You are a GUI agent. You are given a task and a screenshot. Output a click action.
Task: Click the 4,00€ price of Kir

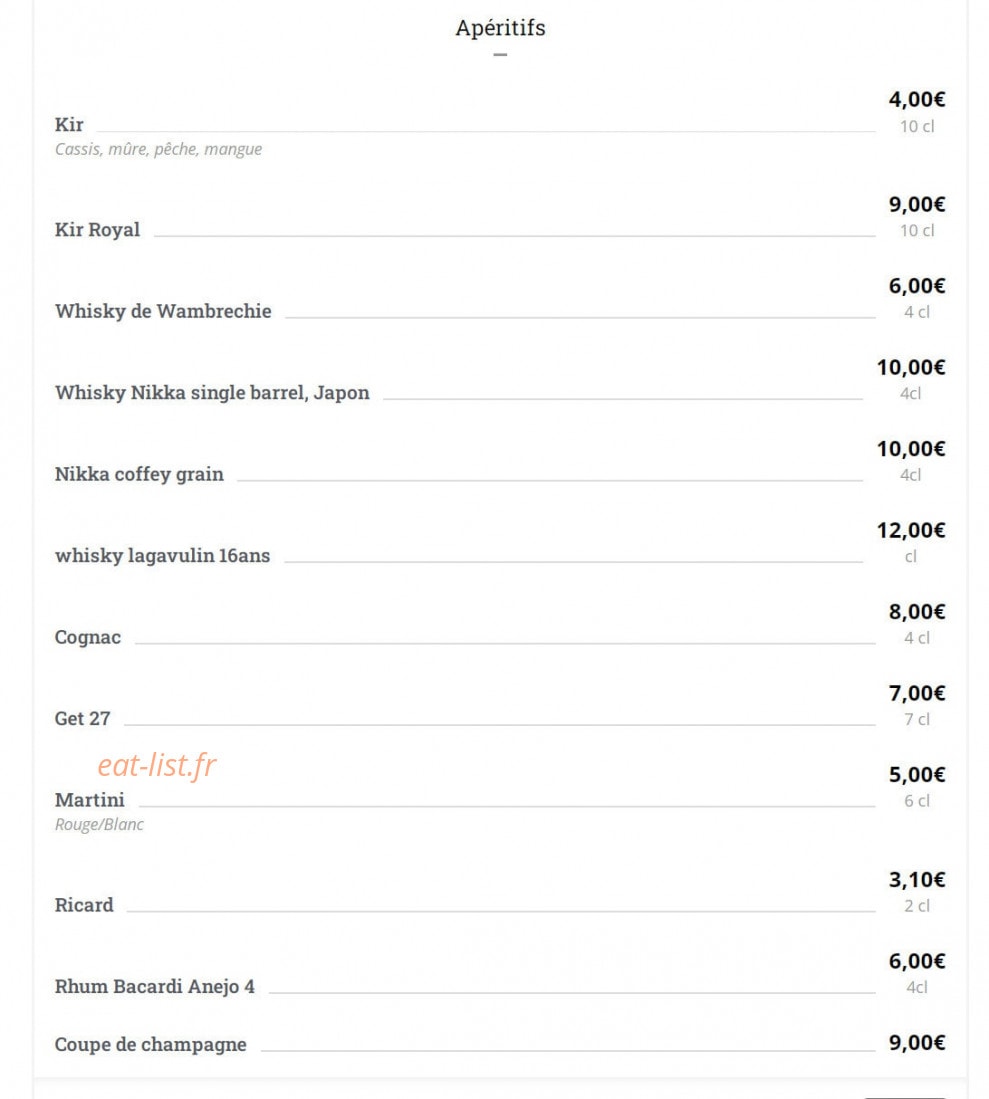coord(917,100)
